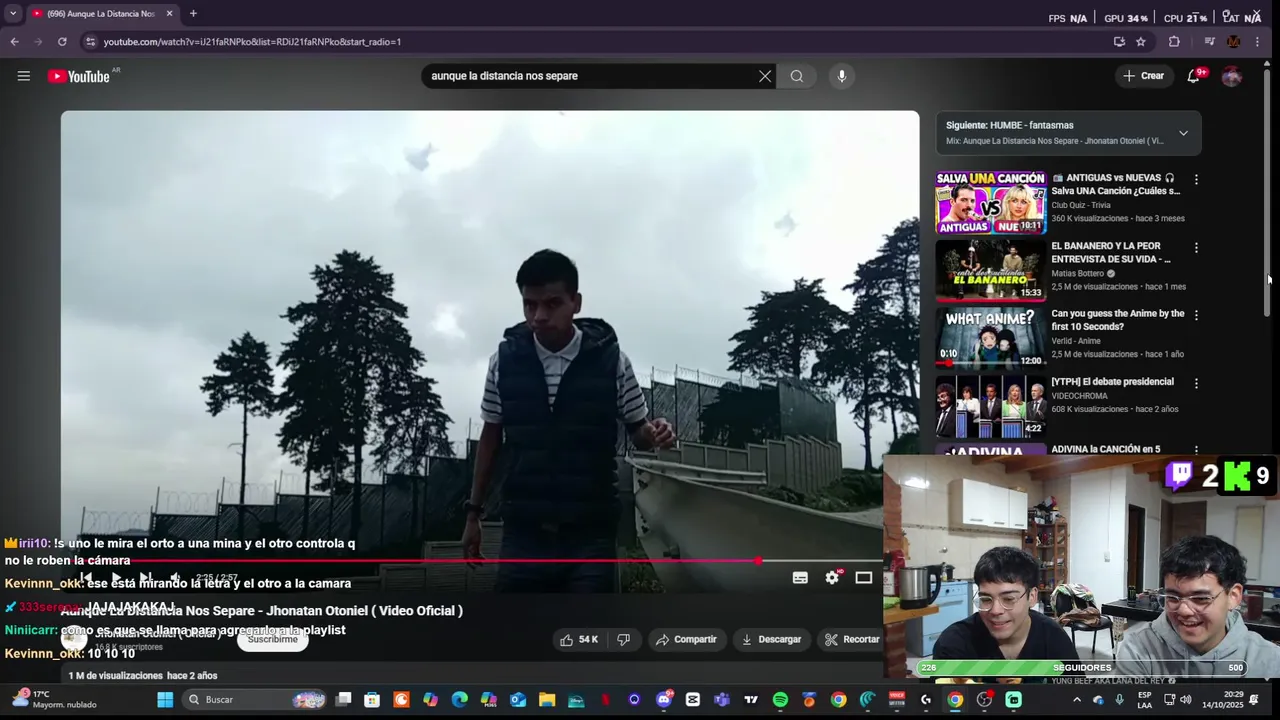Screen dimensions: 1280x720
Task: Dislike the video thumbs-down
Action: click(623, 640)
